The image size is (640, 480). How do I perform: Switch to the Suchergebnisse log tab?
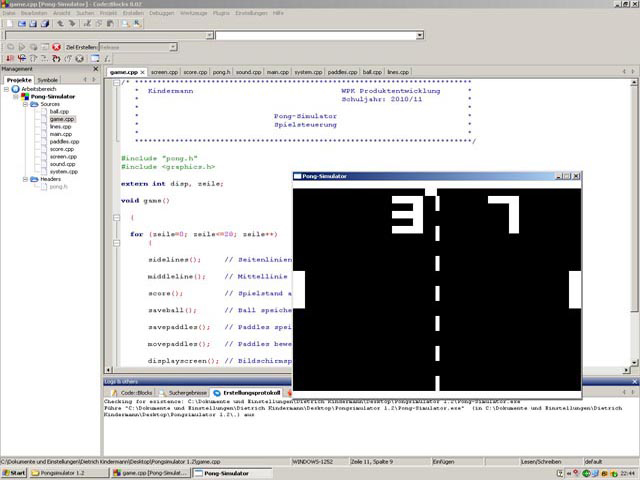[184, 393]
